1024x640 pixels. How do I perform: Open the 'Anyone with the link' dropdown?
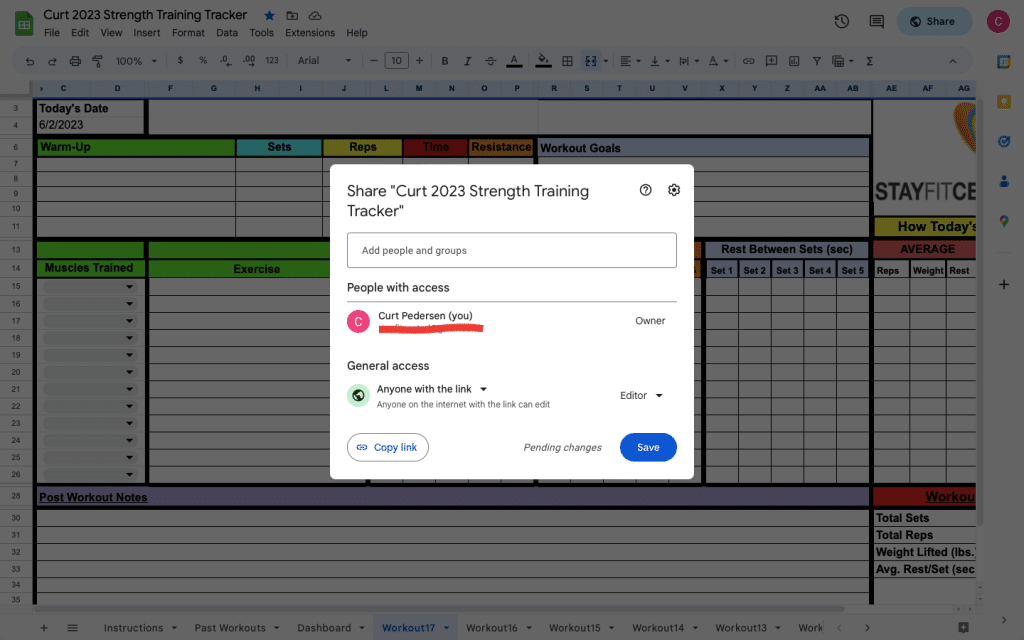(432, 389)
